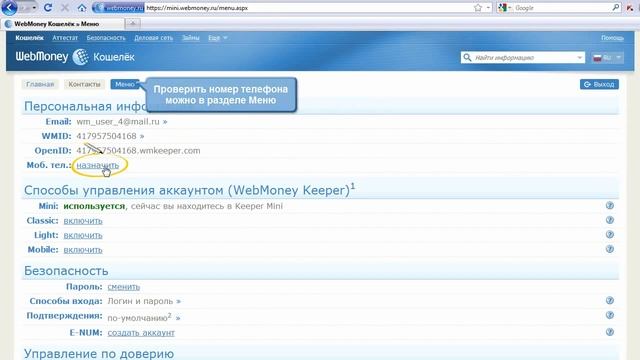The height and width of the screenshot is (360, 640).
Task: Expand the address bar history dropdown
Action: [488, 8]
